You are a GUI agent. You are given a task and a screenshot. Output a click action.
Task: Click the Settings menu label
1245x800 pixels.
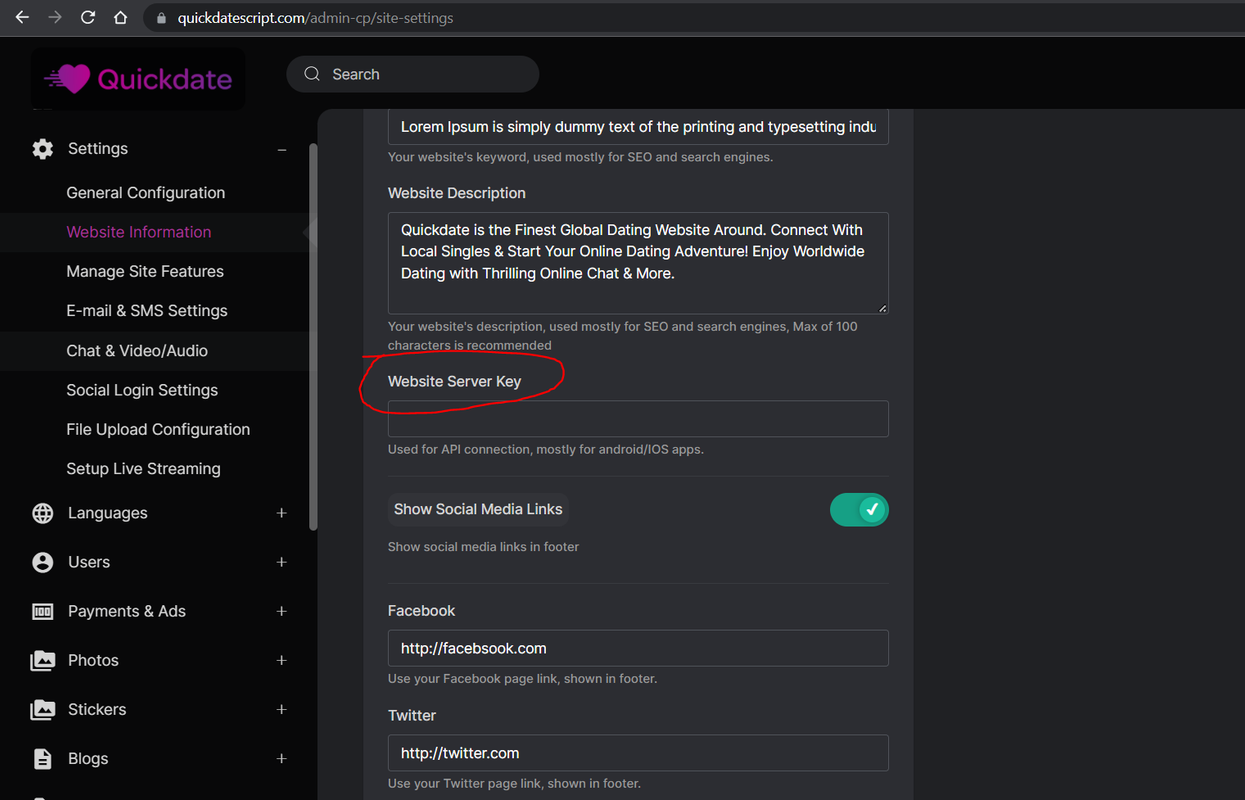pos(98,149)
